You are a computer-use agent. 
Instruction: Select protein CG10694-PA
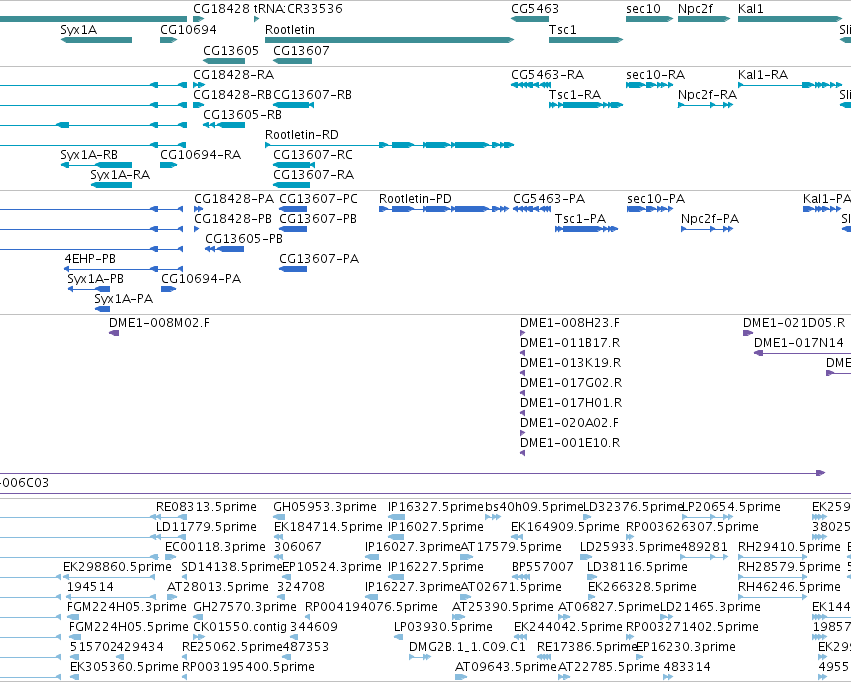201,279
